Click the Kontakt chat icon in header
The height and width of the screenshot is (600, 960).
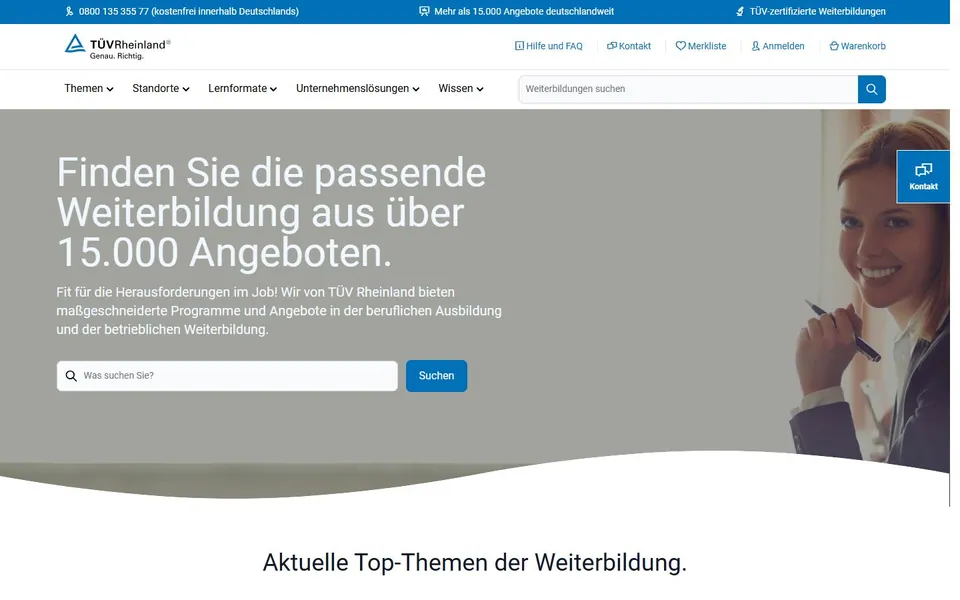click(x=612, y=46)
